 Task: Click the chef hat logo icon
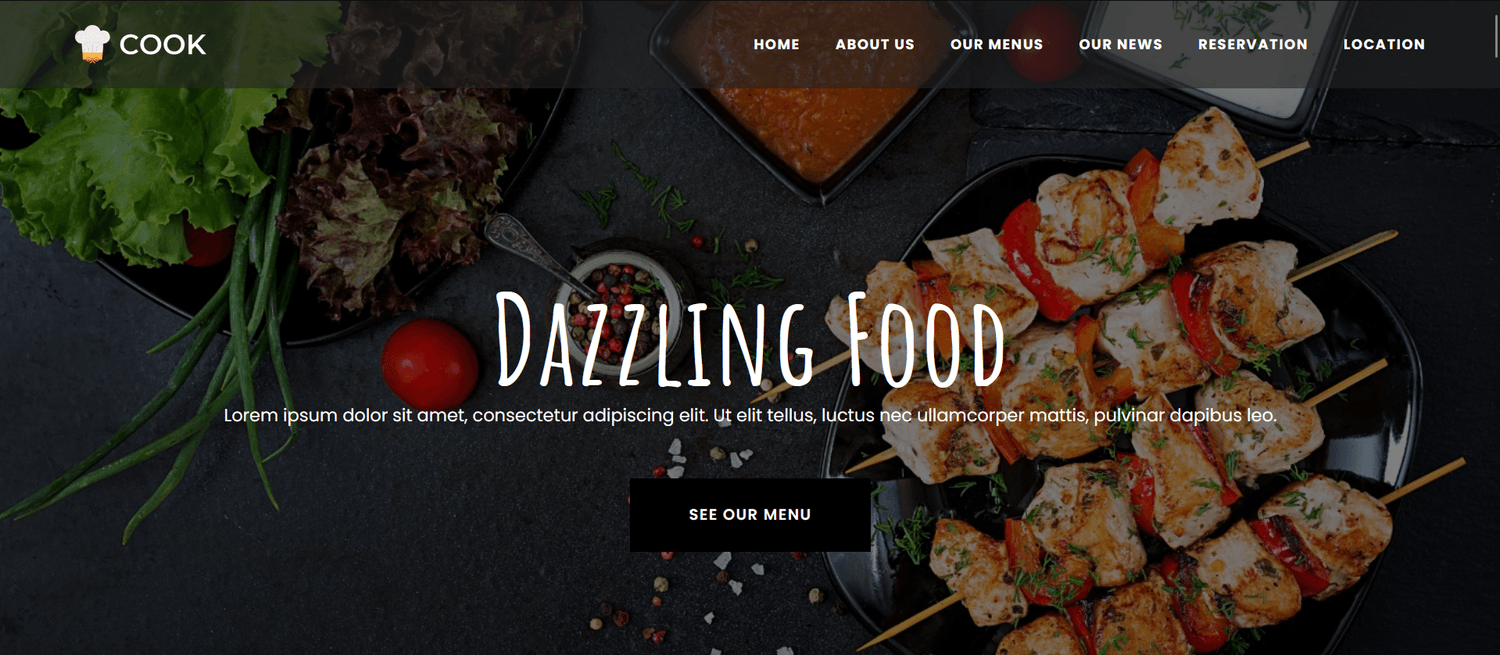(x=92, y=44)
